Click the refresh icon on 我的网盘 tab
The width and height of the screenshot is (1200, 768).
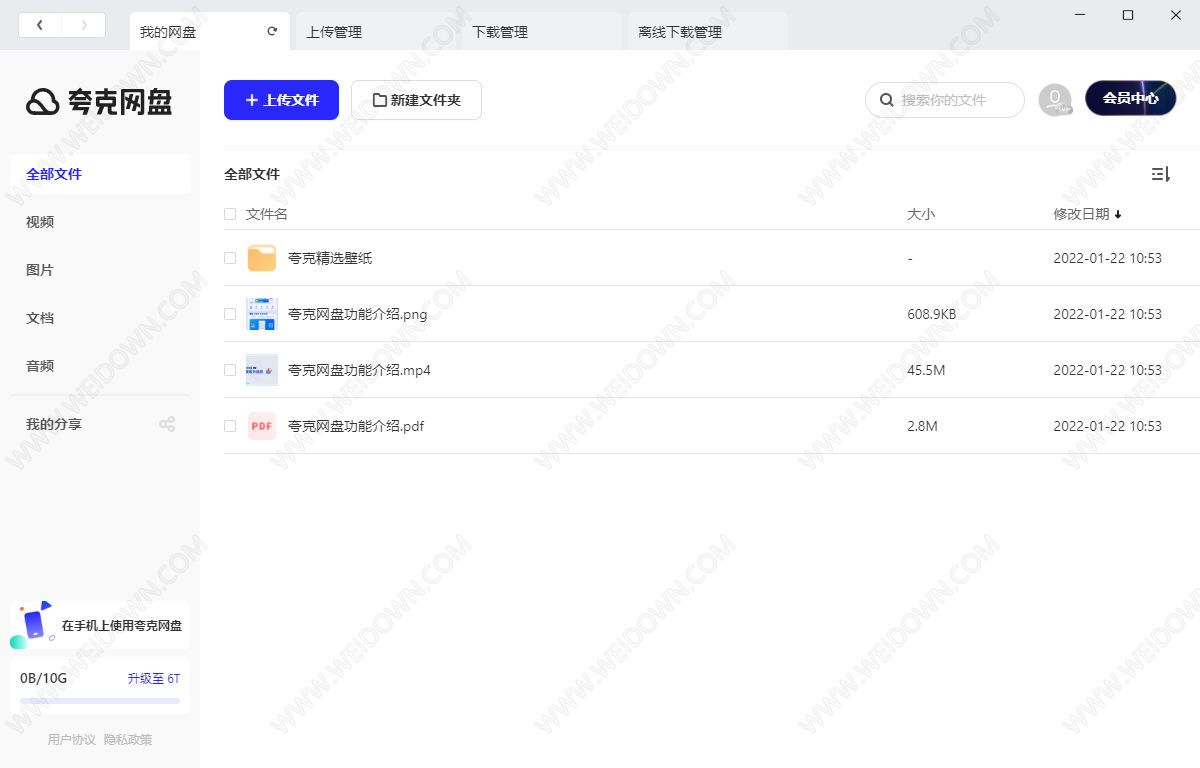272,31
